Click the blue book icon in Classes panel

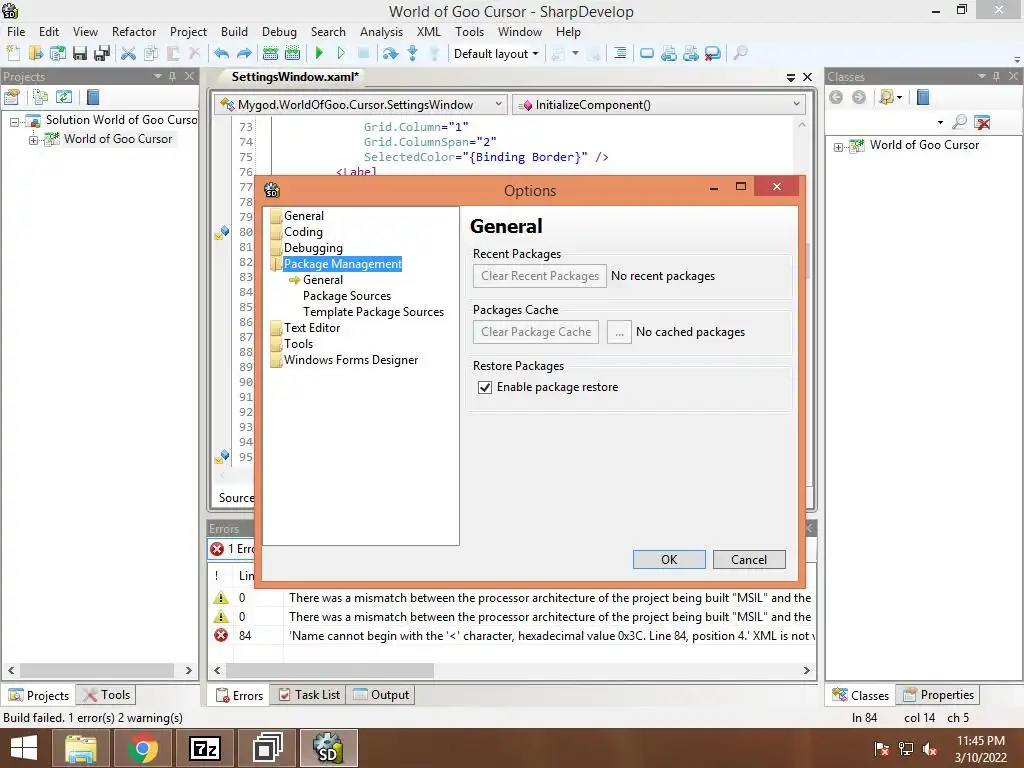tap(923, 97)
